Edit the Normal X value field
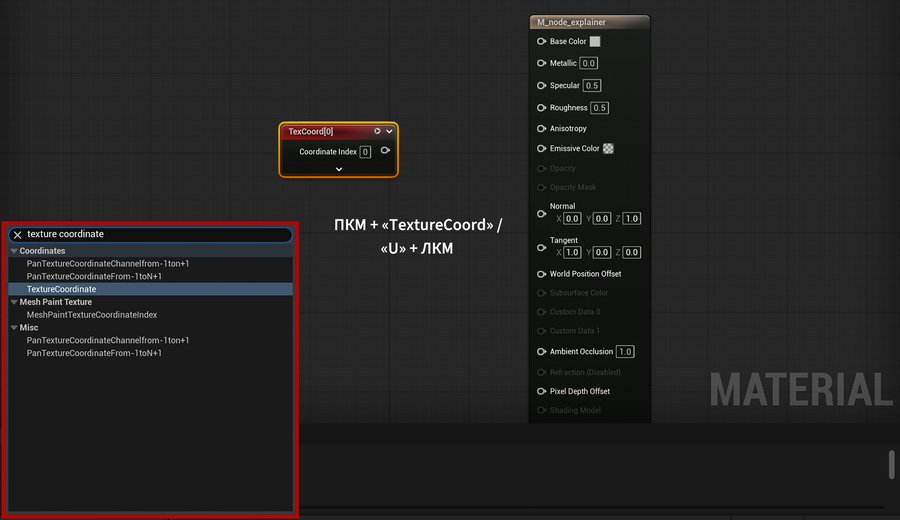Screen dimensions: 900x520 (x=572, y=219)
